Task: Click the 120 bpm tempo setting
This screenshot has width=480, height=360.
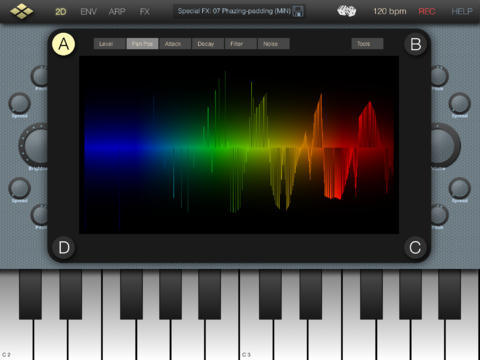Action: click(x=390, y=12)
